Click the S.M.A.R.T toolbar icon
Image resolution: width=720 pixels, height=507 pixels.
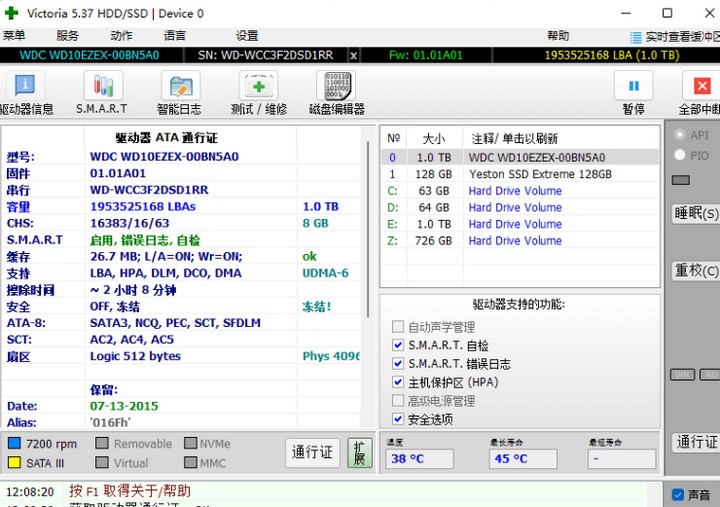[102, 86]
